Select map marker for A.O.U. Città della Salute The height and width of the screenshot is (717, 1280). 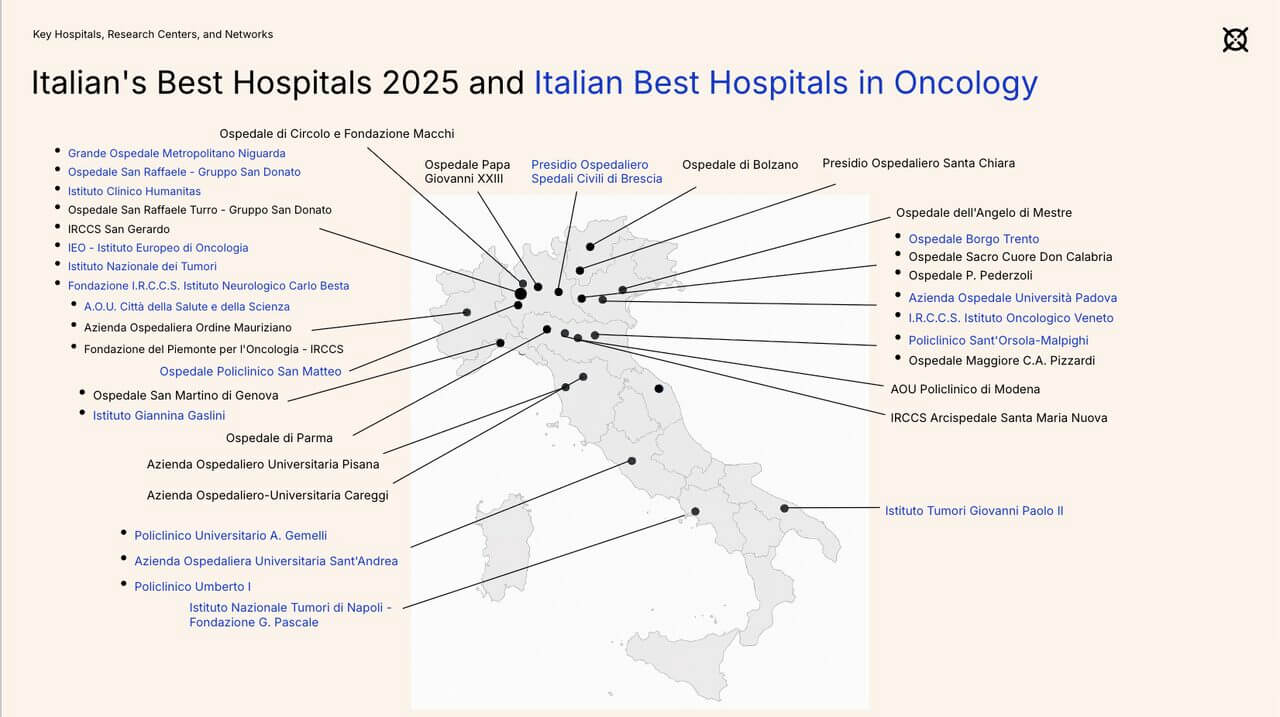click(x=467, y=313)
